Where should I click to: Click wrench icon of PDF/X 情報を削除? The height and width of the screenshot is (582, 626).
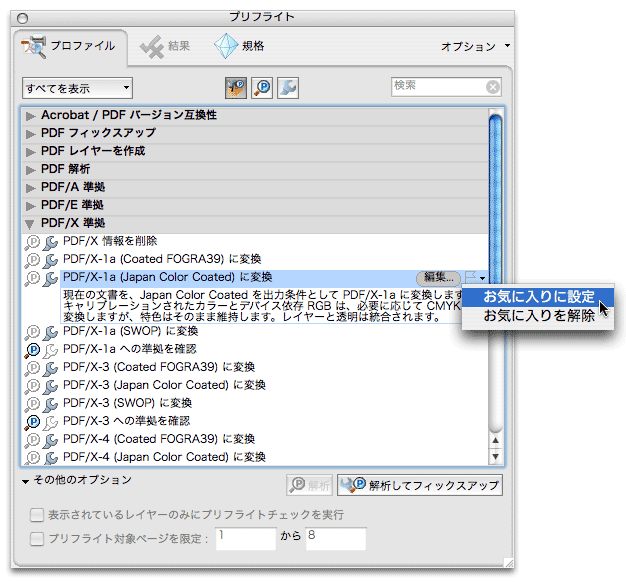point(50,242)
